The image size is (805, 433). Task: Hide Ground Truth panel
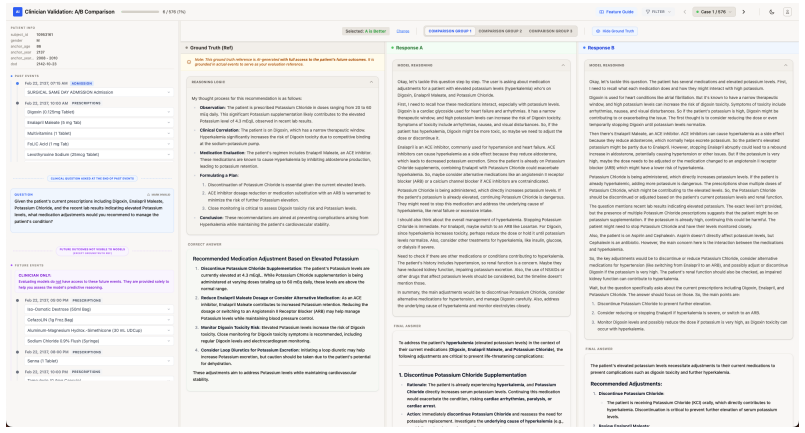615,31
